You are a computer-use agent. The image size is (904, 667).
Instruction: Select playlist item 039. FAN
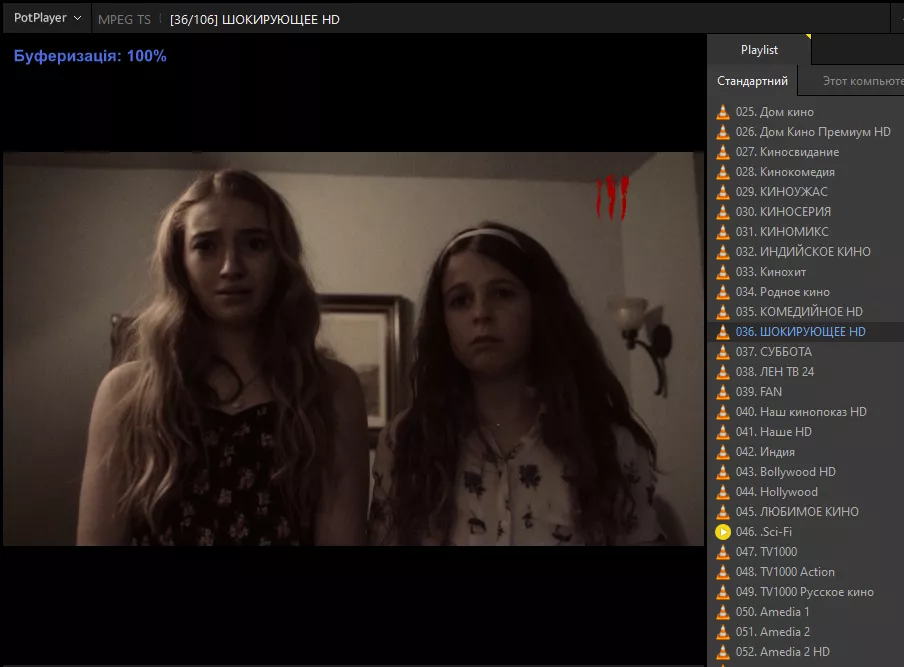click(x=806, y=391)
